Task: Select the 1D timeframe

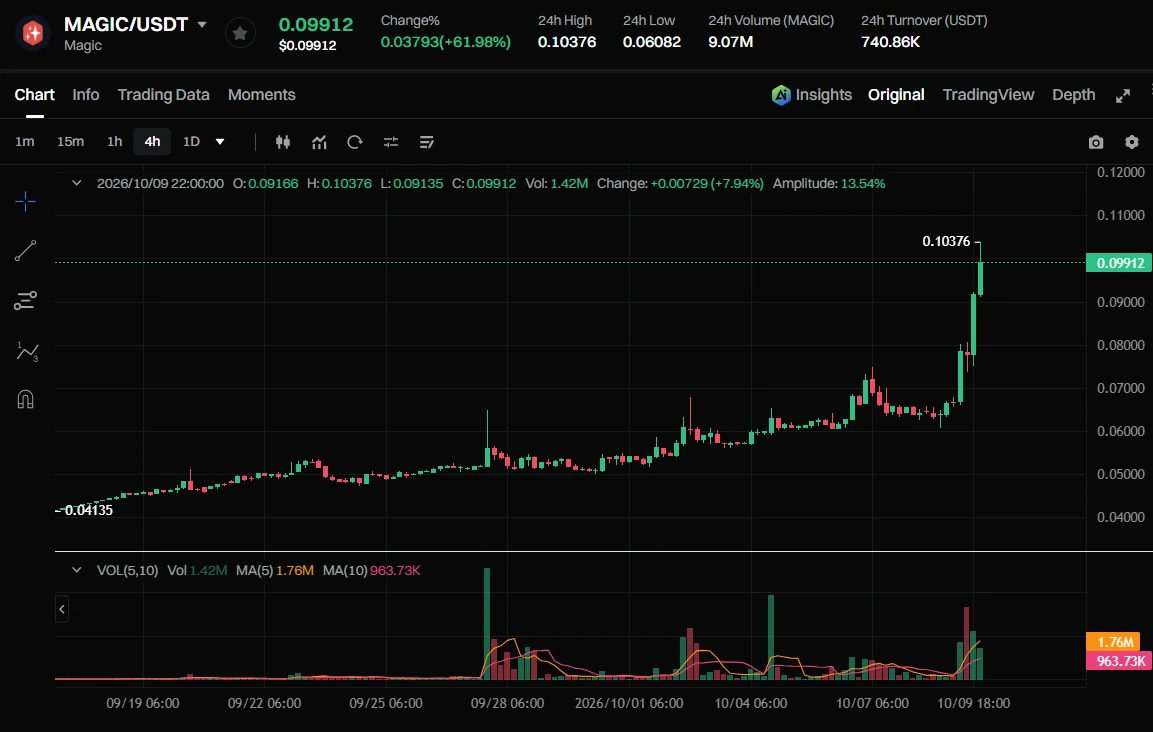Action: (x=191, y=142)
